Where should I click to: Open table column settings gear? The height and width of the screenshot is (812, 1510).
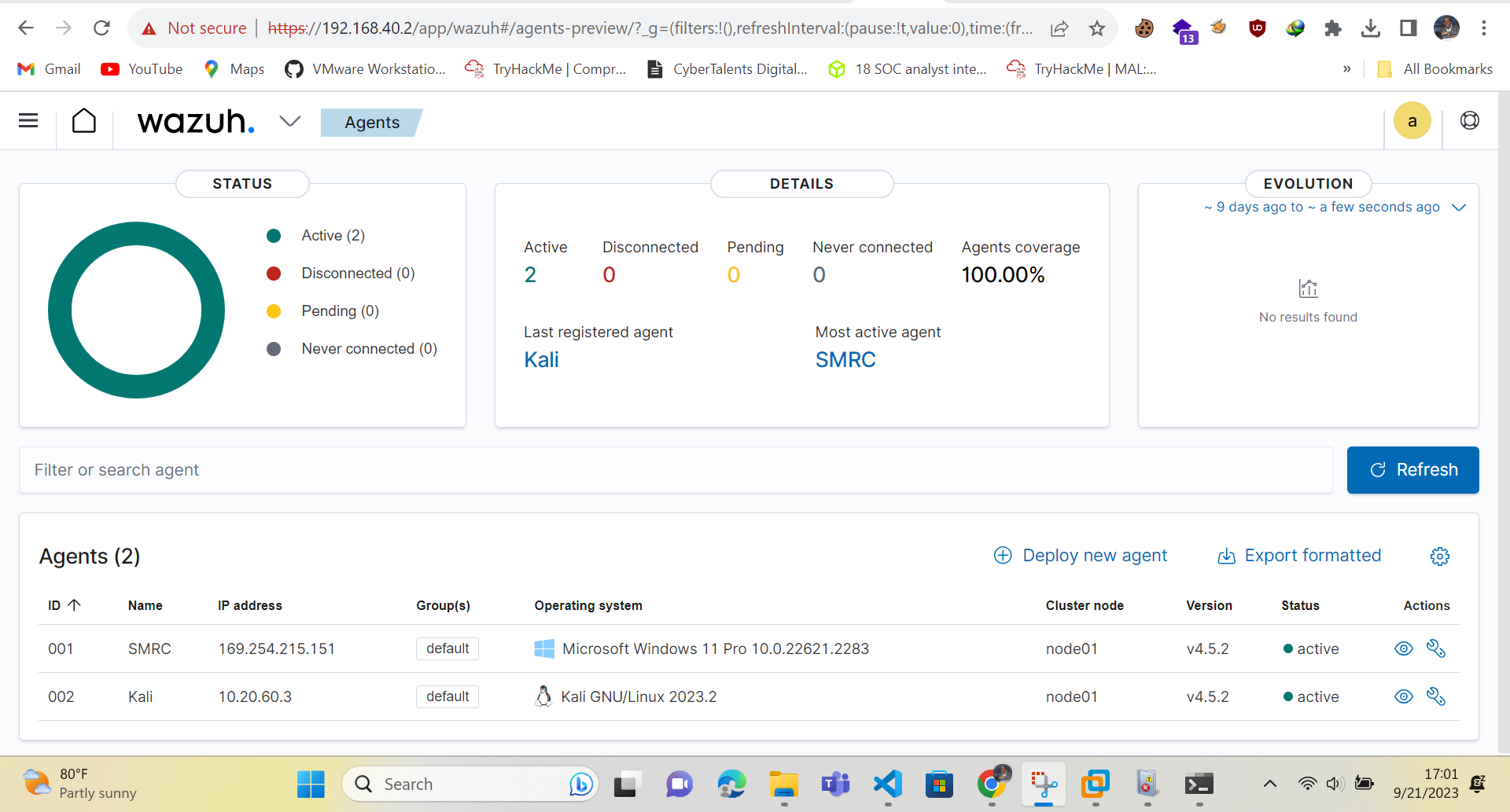[x=1440, y=557]
